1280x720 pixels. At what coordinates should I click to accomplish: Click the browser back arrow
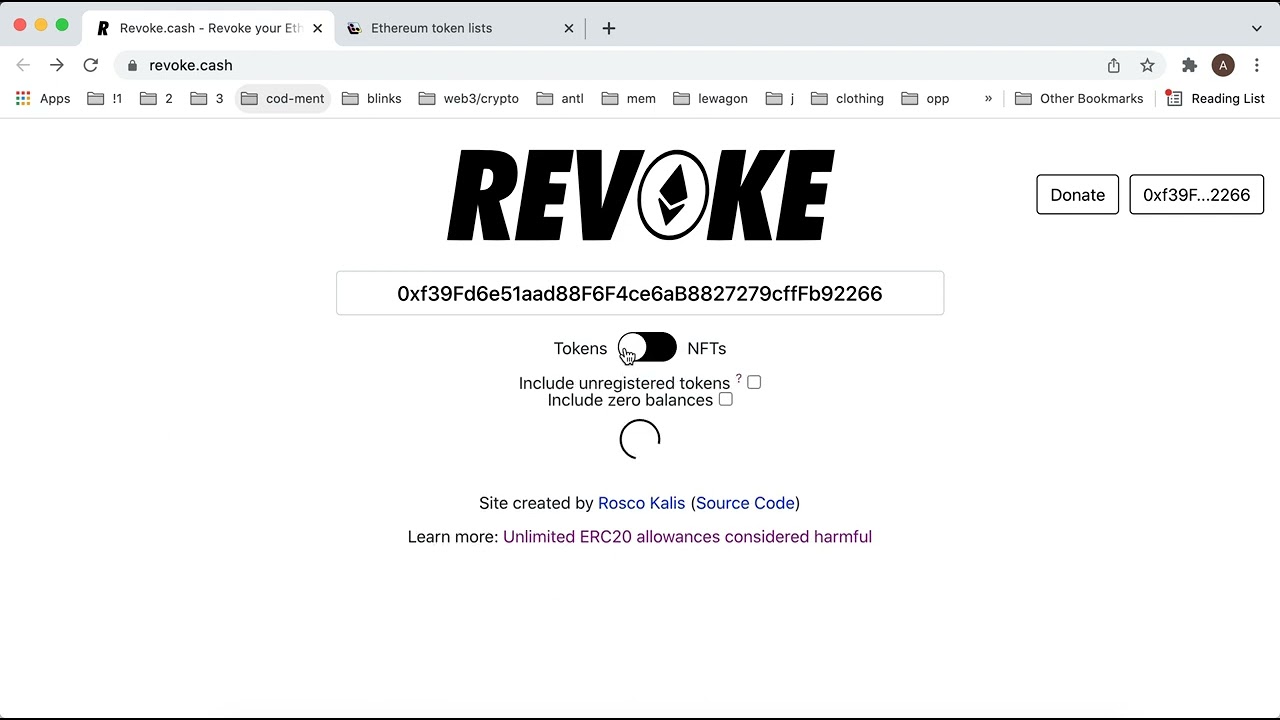click(x=23, y=65)
